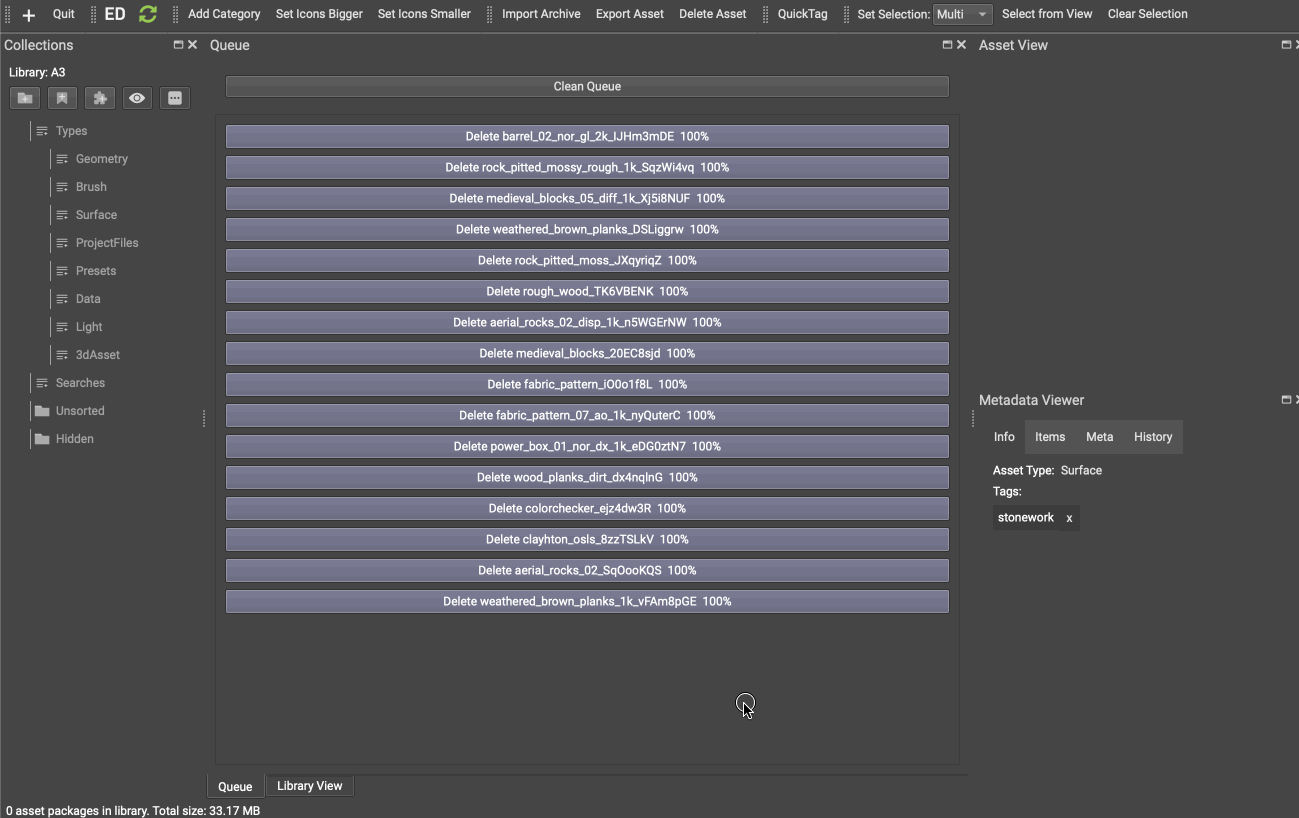Open the Meta tab in Metadata Viewer
1299x818 pixels.
pos(1100,437)
